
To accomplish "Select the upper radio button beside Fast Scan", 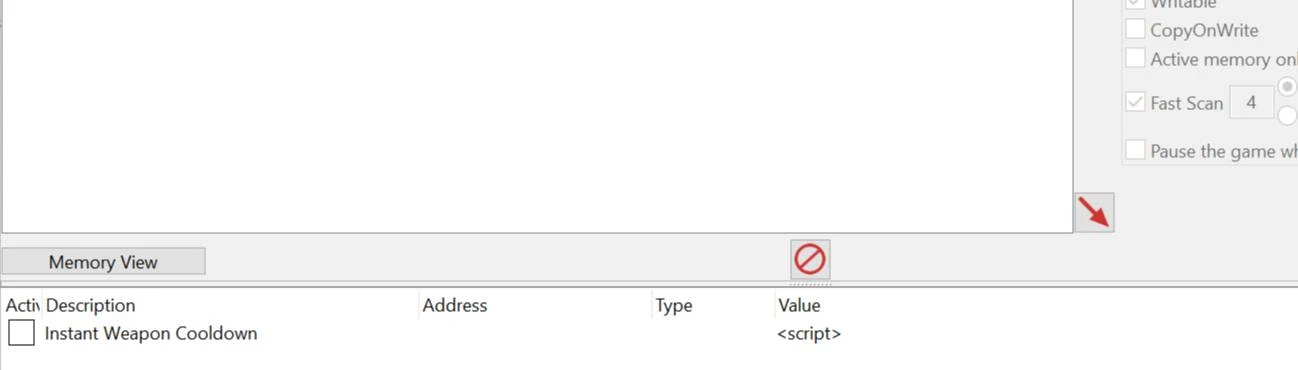I will click(1288, 86).
